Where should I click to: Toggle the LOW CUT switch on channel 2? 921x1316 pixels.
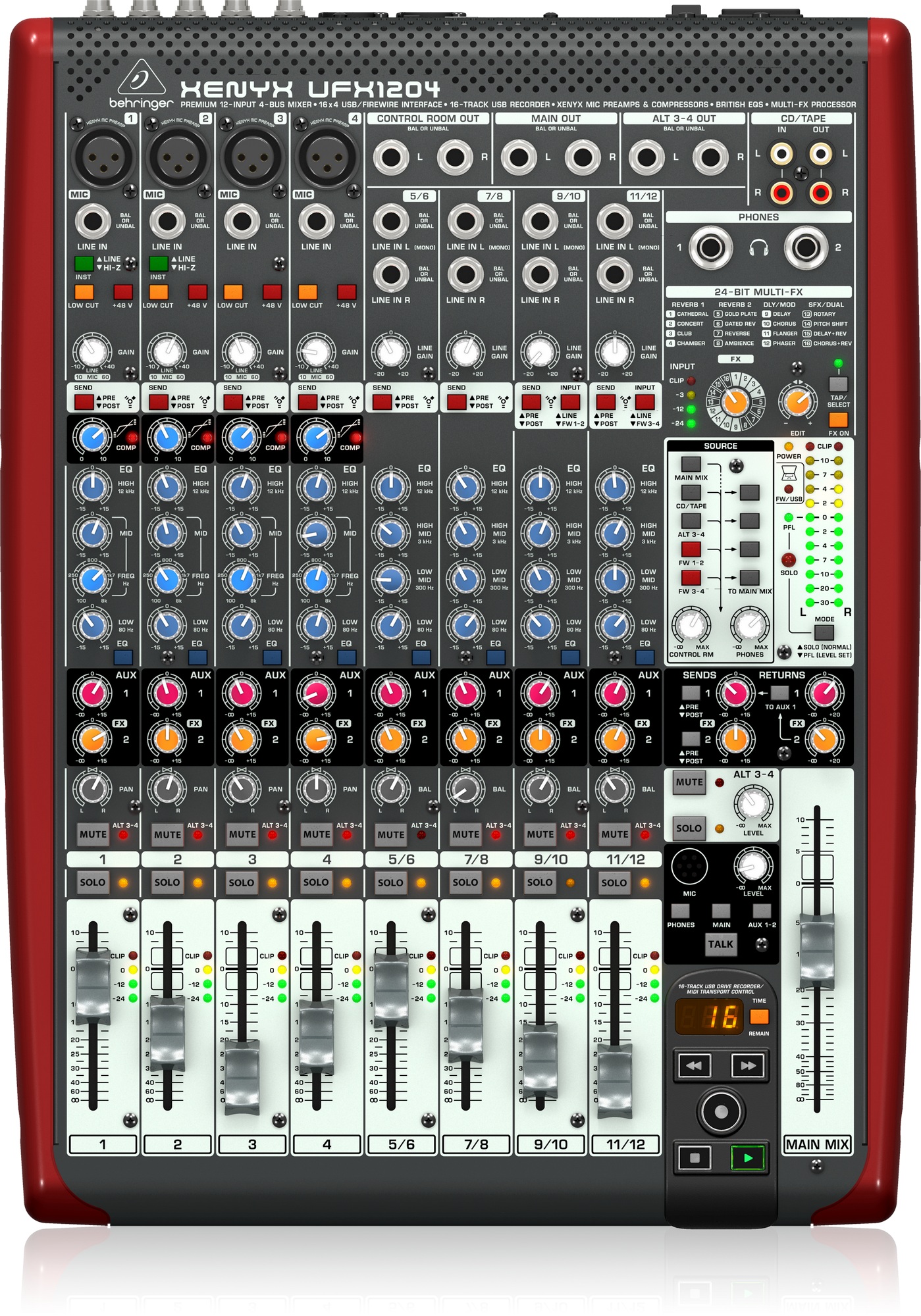(159, 291)
